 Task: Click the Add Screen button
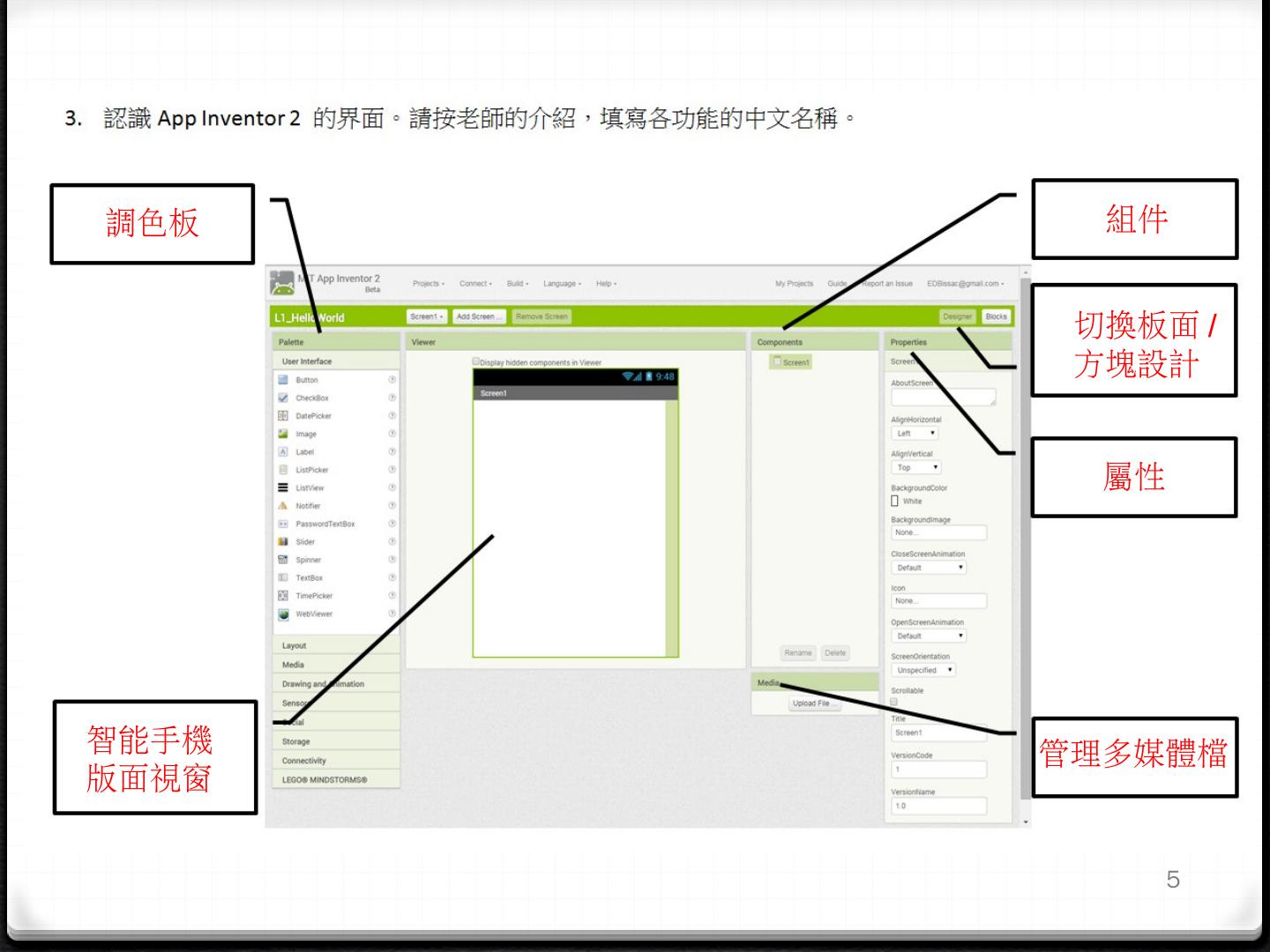479,316
